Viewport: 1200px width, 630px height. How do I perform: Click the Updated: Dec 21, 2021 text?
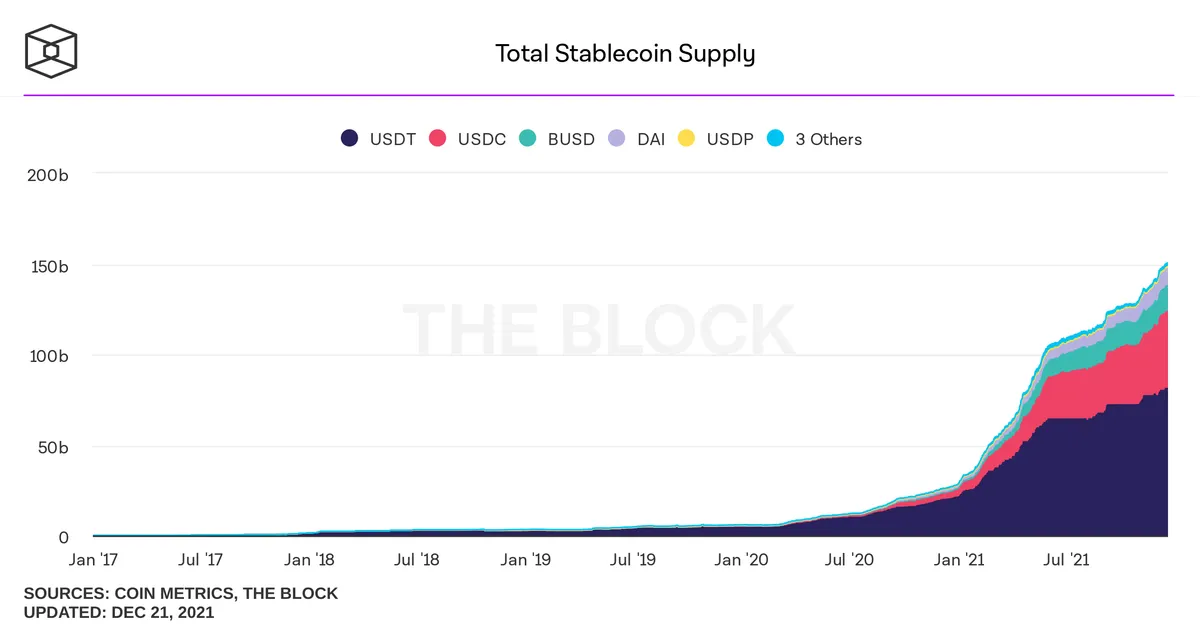click(119, 612)
